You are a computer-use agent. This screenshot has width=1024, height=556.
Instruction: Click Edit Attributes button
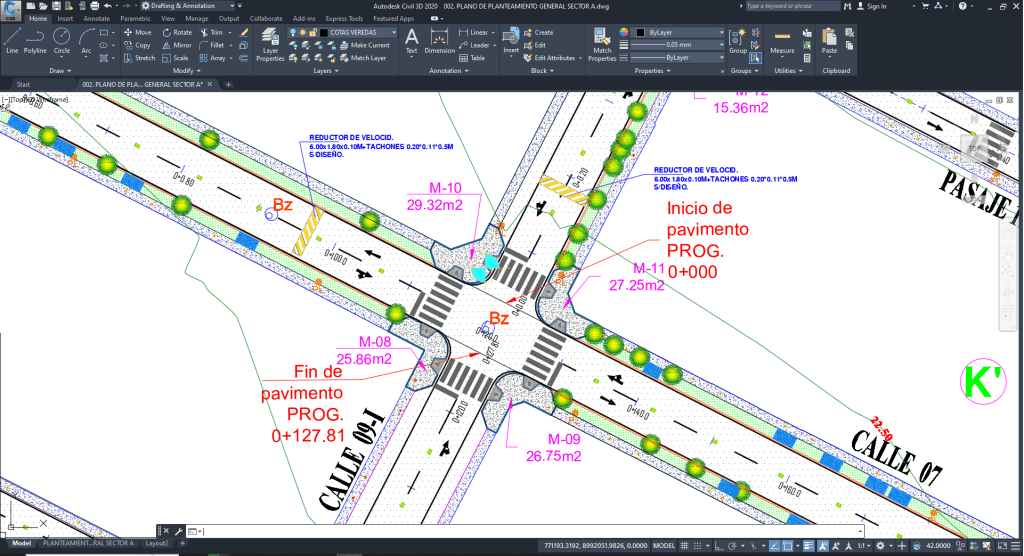pos(550,58)
